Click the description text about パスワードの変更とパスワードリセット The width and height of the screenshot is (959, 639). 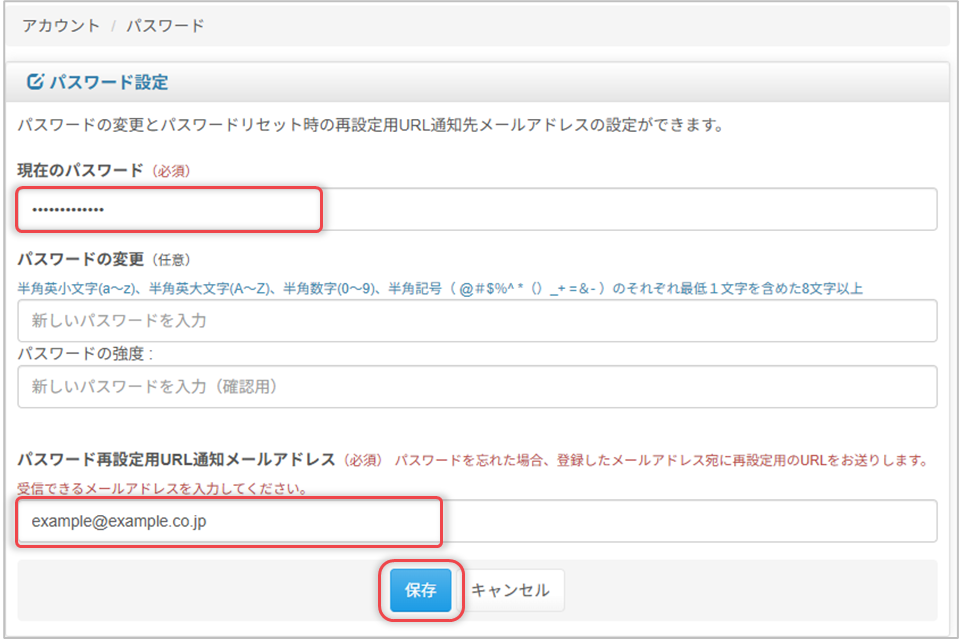coord(371,125)
